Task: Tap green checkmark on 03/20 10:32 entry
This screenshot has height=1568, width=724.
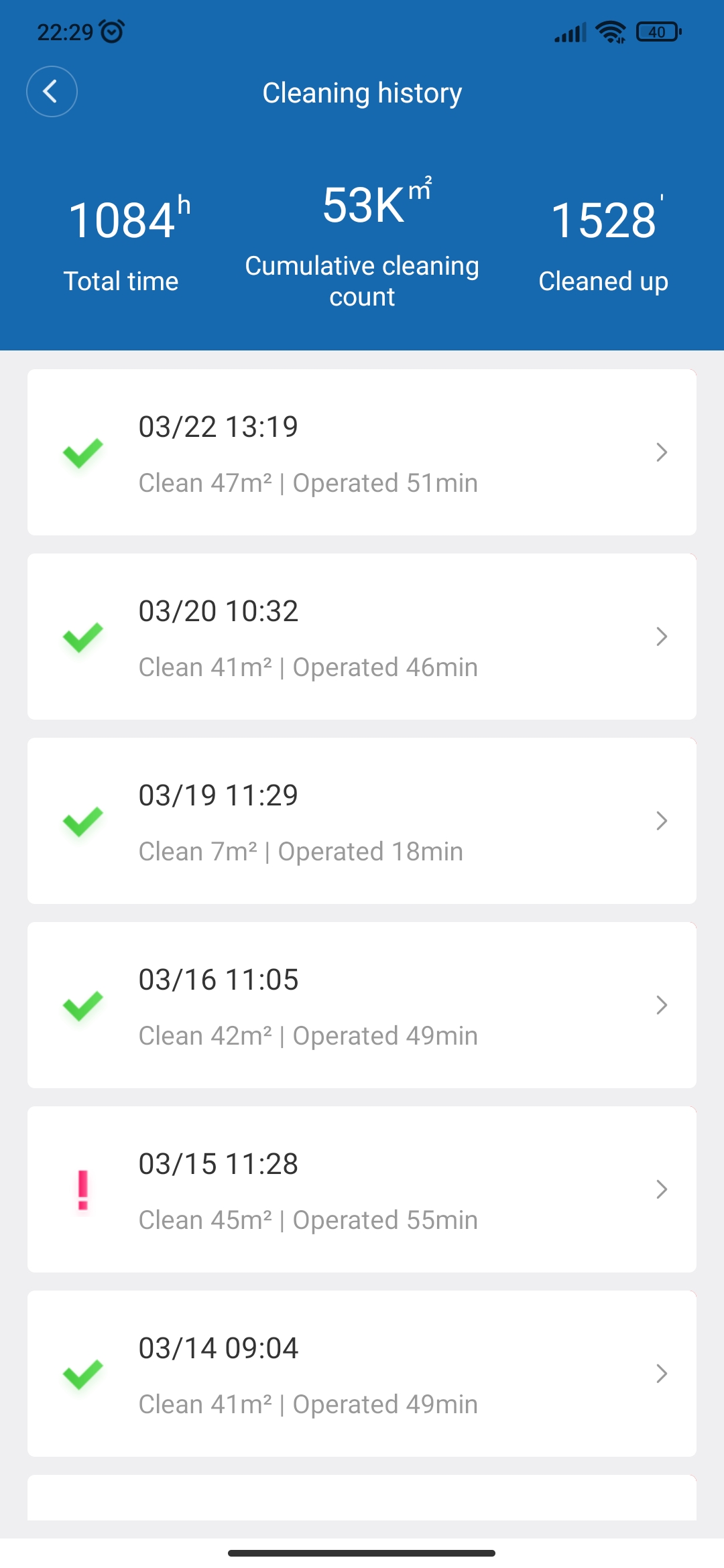Action: pyautogui.click(x=82, y=637)
